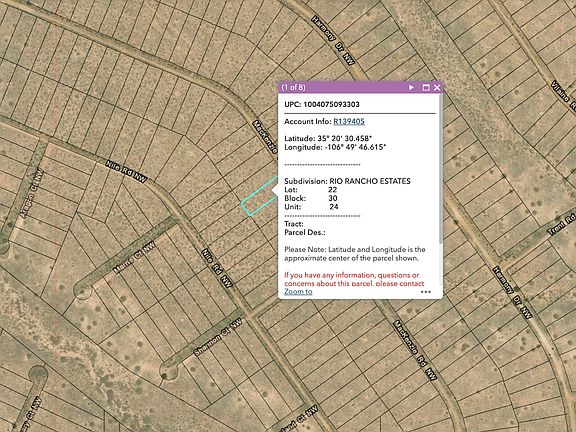Viewport: 576px width, 432px height.
Task: Click the red contact notice text
Action: click(x=354, y=279)
